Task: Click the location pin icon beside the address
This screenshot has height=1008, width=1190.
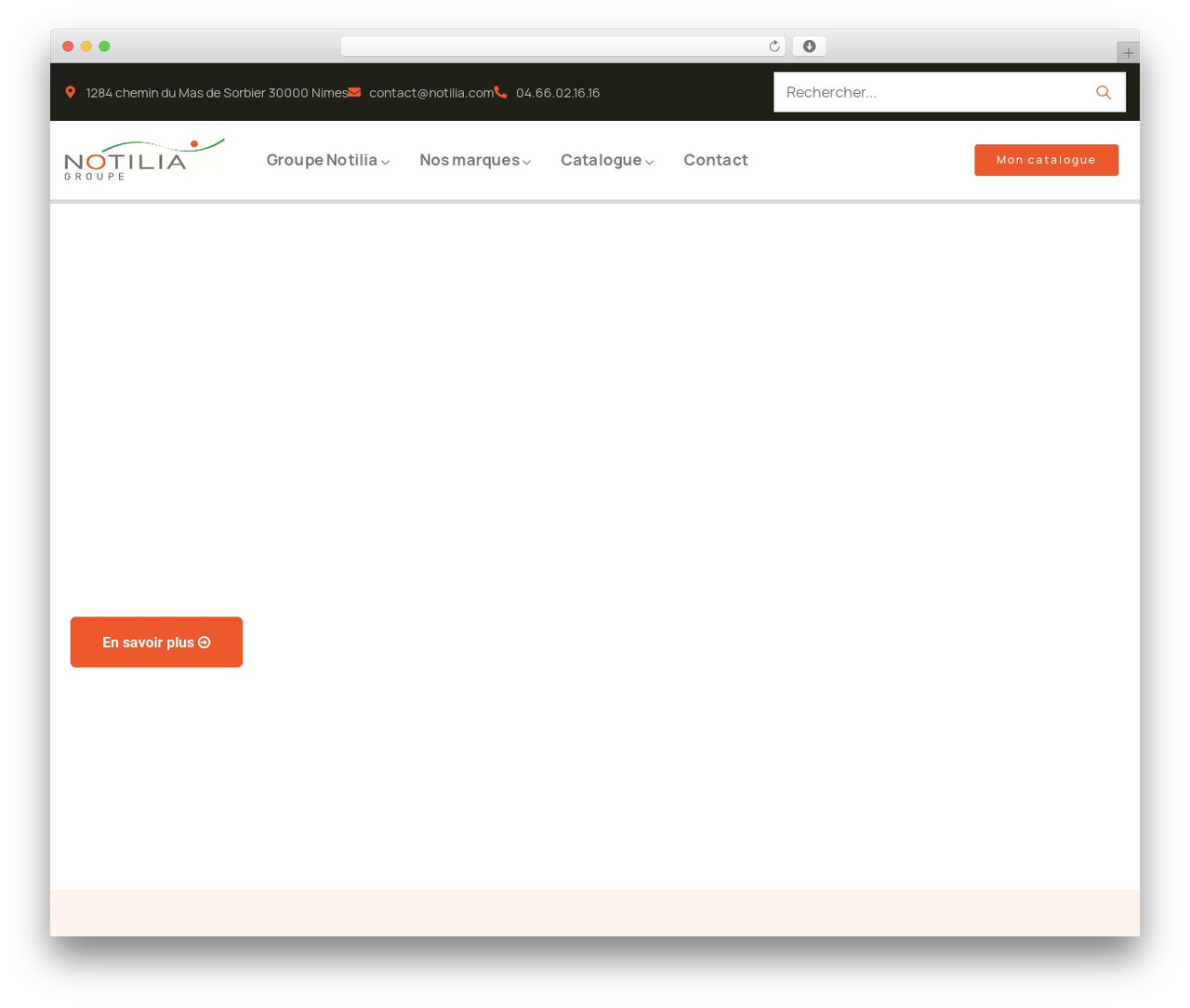Action: (x=70, y=92)
